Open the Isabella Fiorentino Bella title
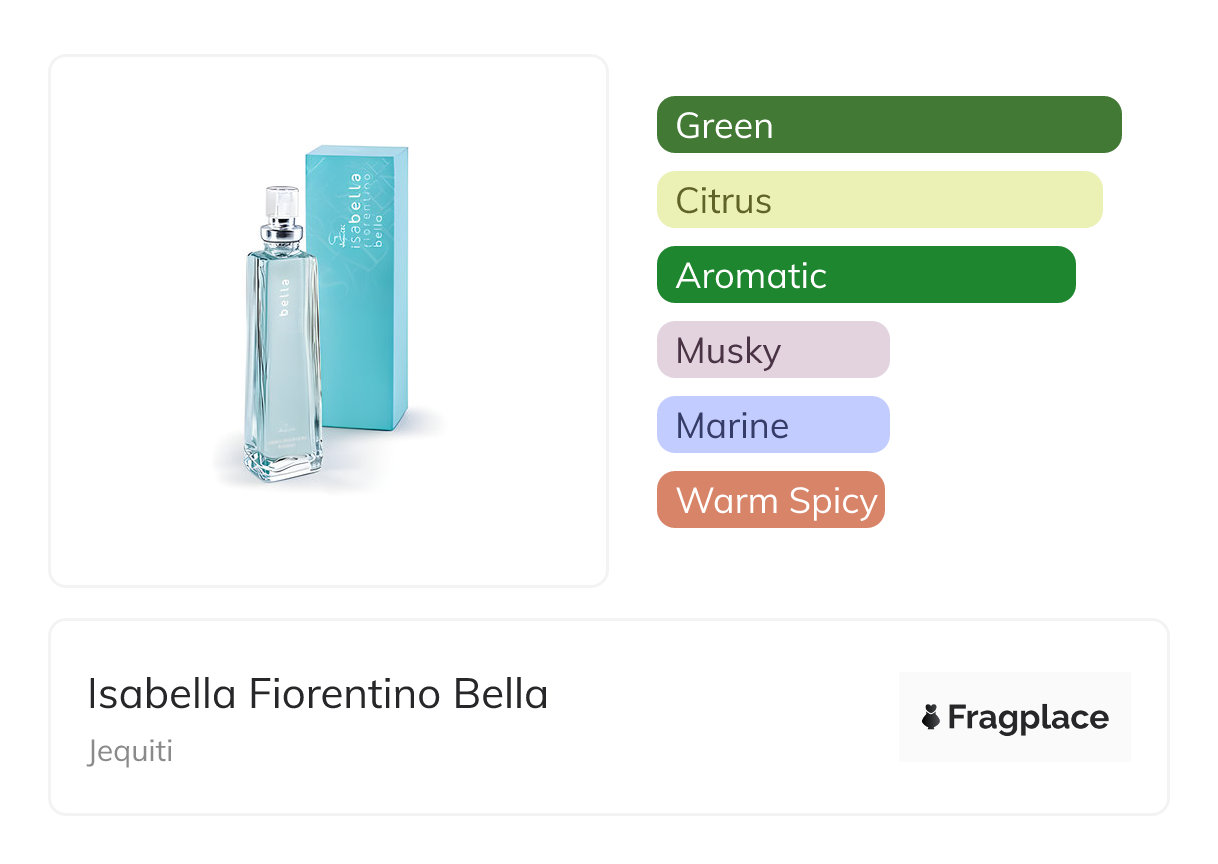 pyautogui.click(x=318, y=694)
